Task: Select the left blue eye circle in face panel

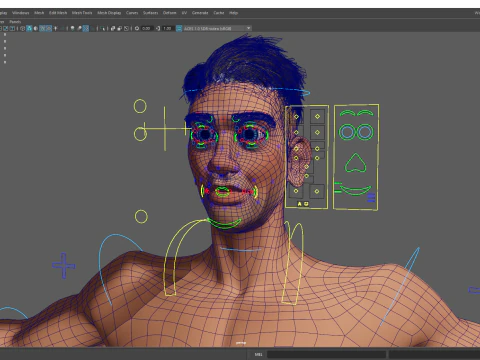Action: tap(347, 132)
